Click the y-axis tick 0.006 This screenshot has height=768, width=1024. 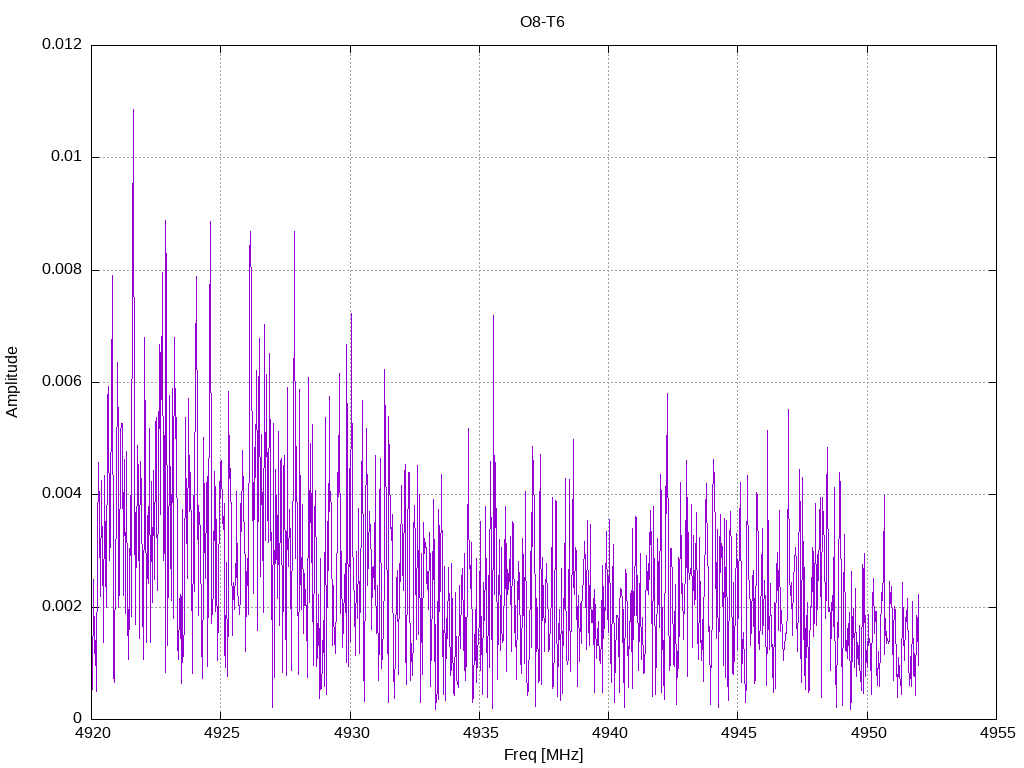click(x=62, y=382)
